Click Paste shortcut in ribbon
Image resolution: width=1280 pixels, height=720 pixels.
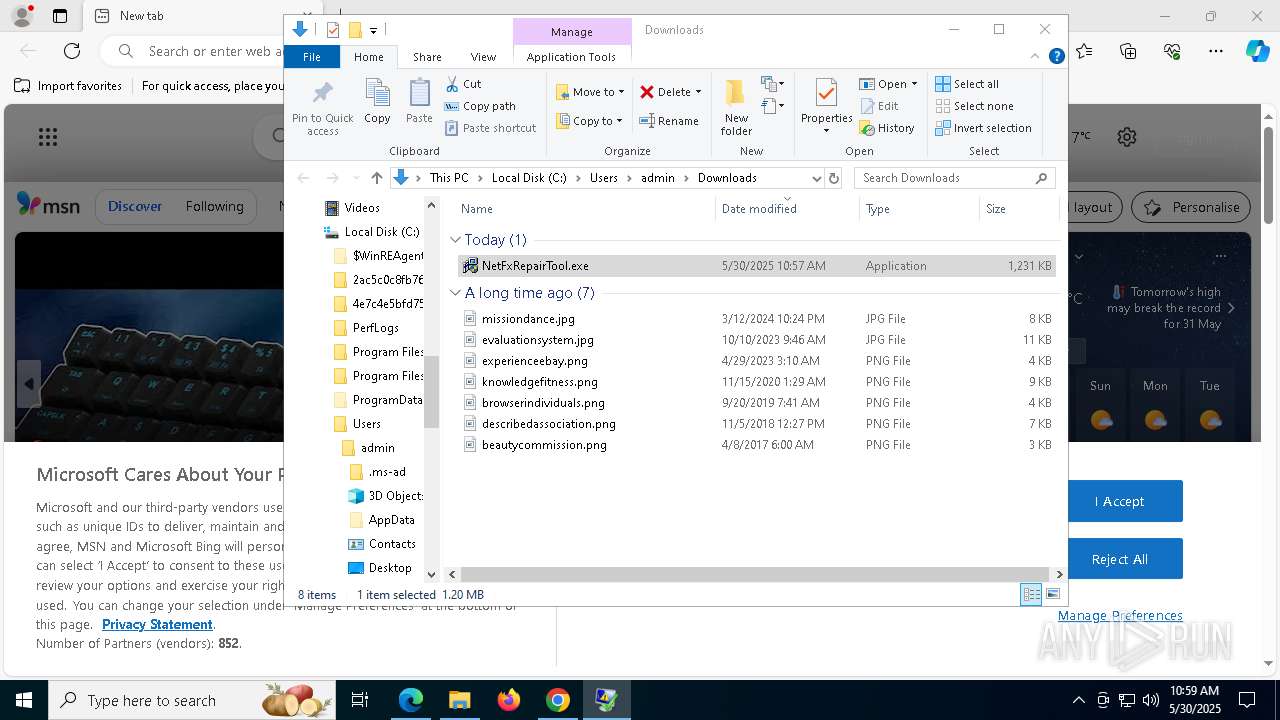click(490, 128)
